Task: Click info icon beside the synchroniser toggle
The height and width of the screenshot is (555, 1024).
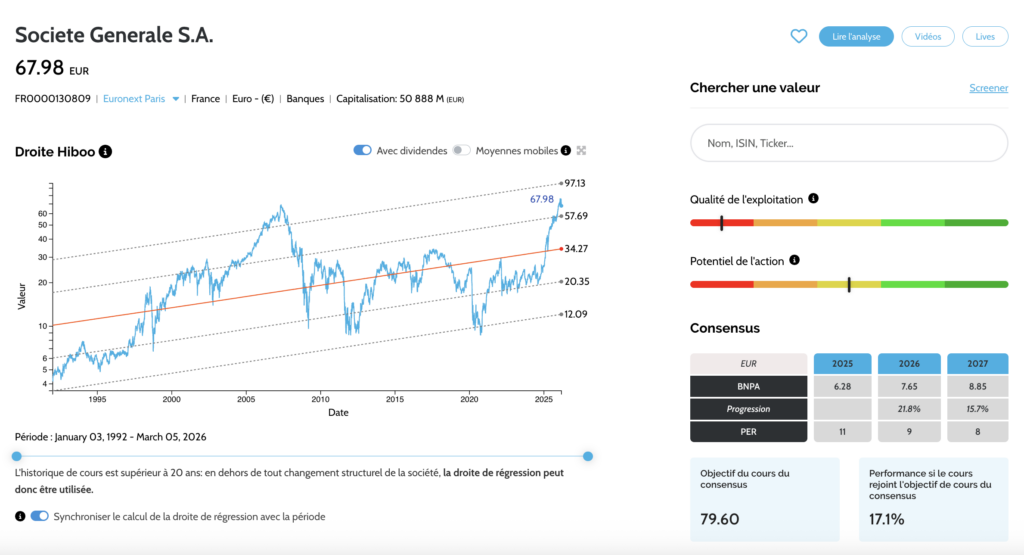Action: (x=21, y=517)
